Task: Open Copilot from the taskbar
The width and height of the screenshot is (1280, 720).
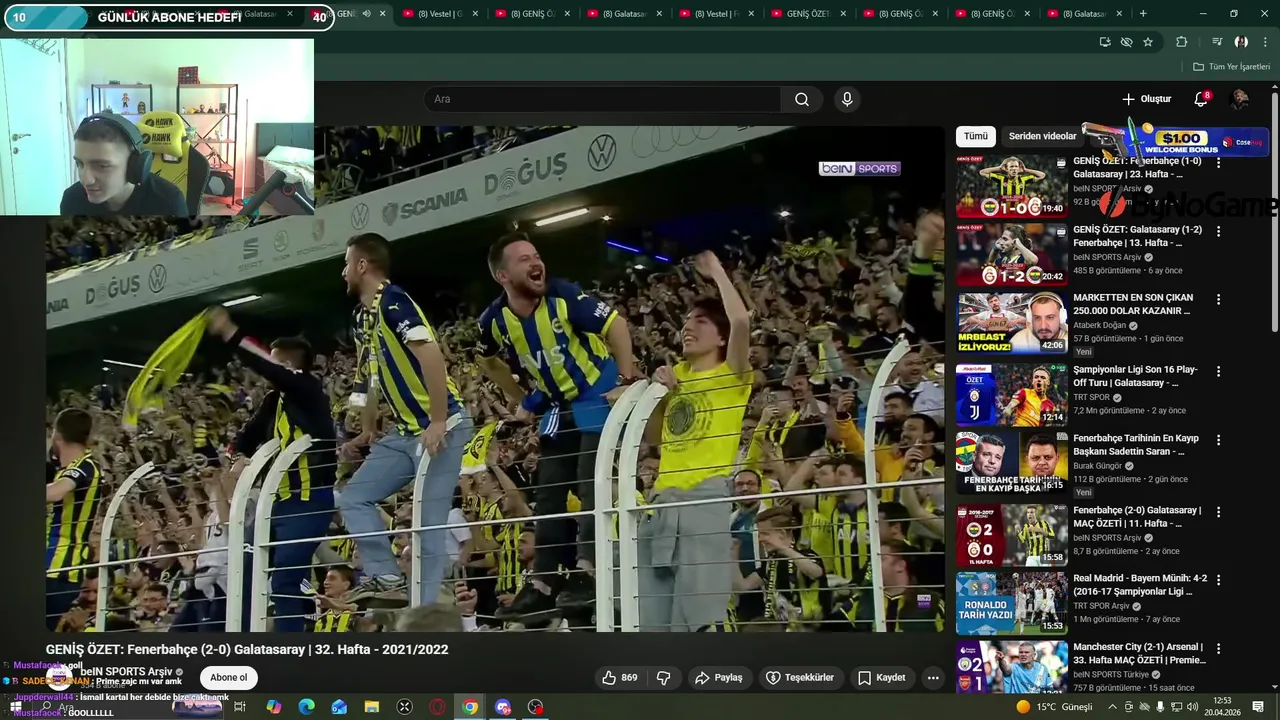Action: click(x=273, y=707)
